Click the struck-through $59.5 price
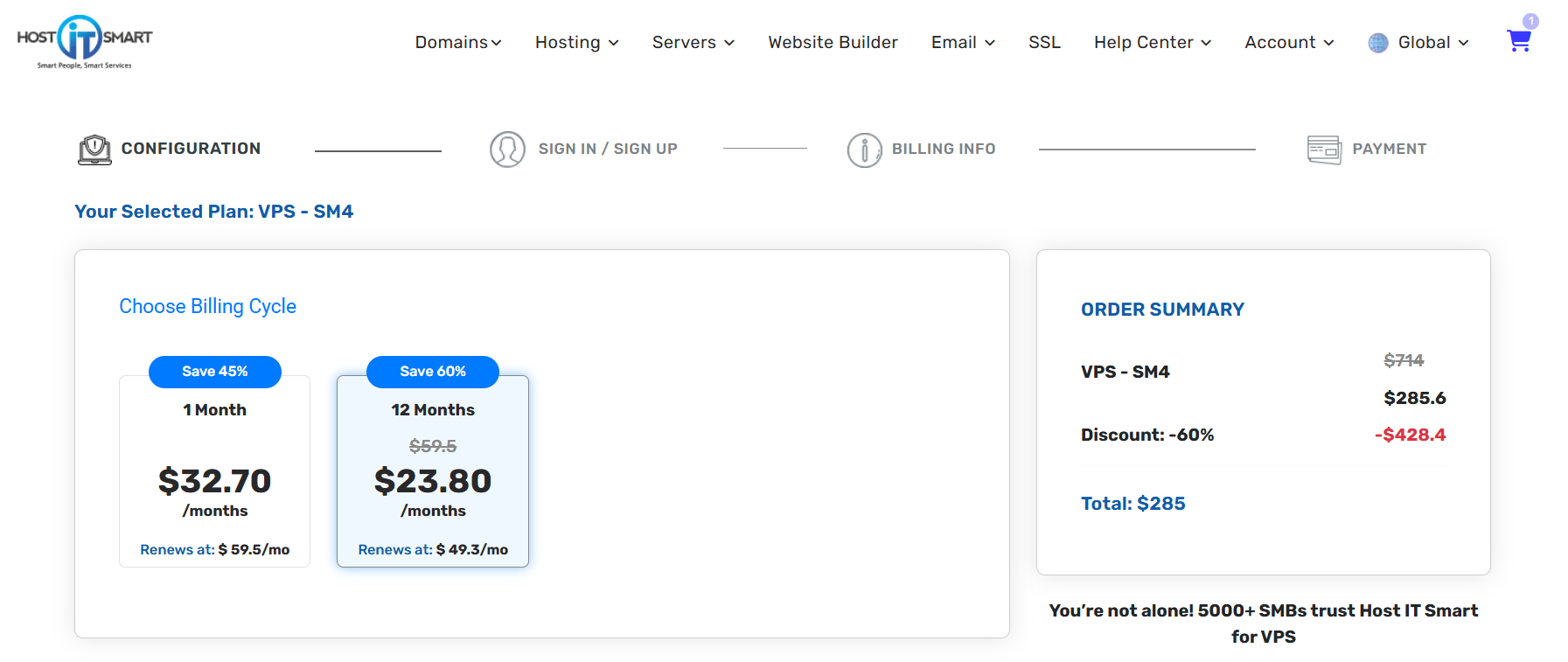Image resolution: width=1568 pixels, height=662 pixels. tap(433, 446)
